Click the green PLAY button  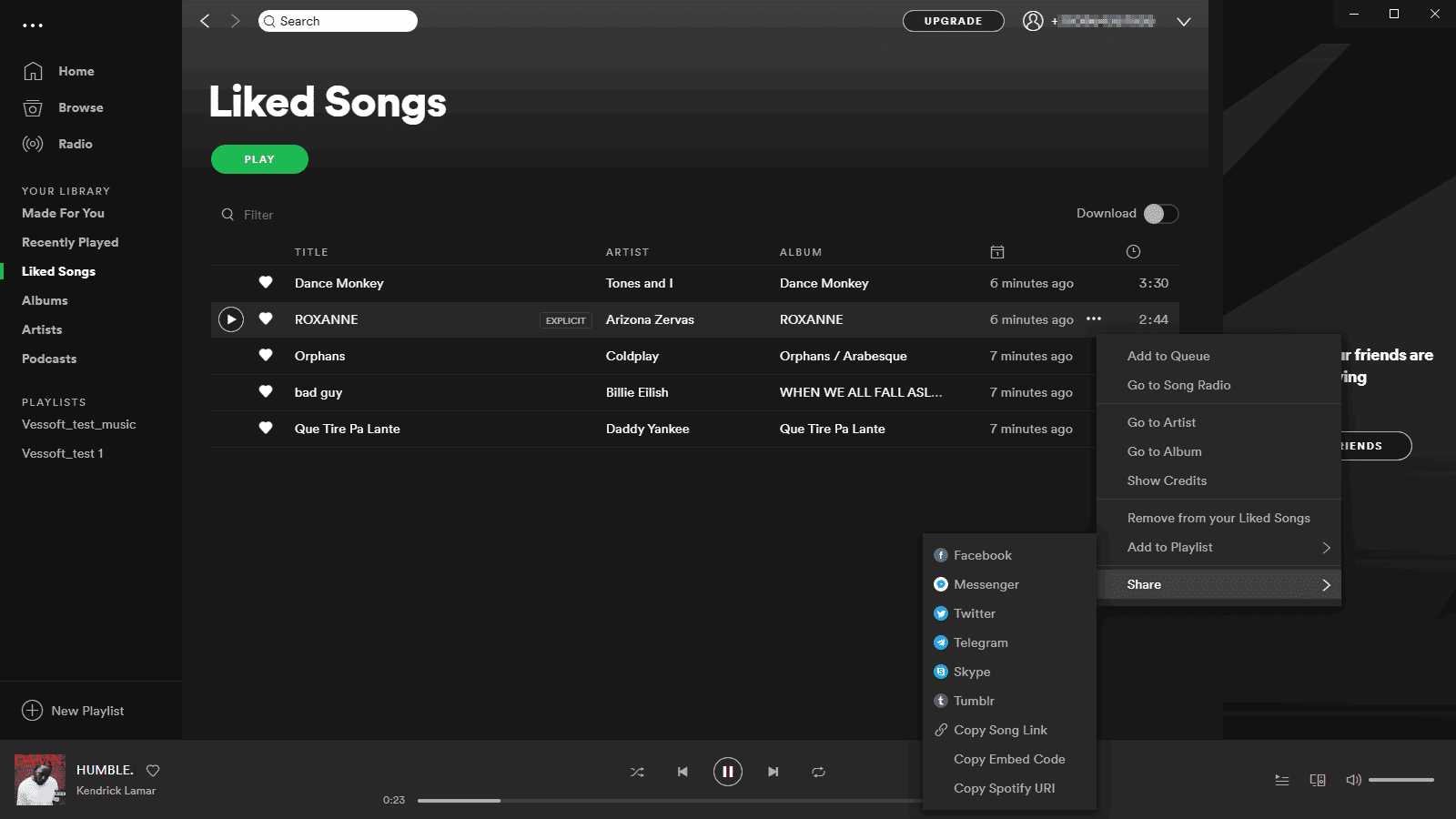[259, 159]
